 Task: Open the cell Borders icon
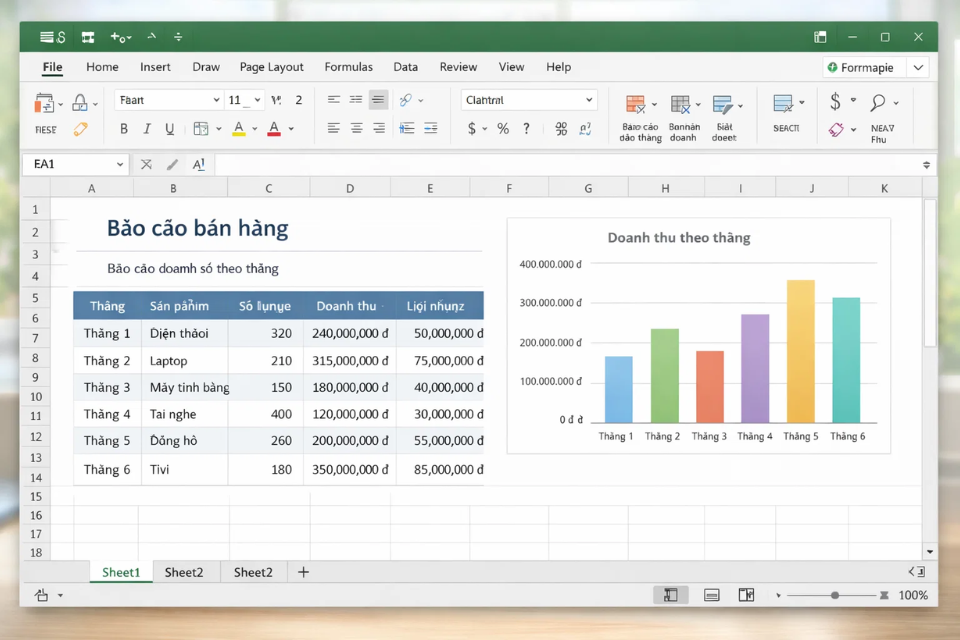click(203, 128)
